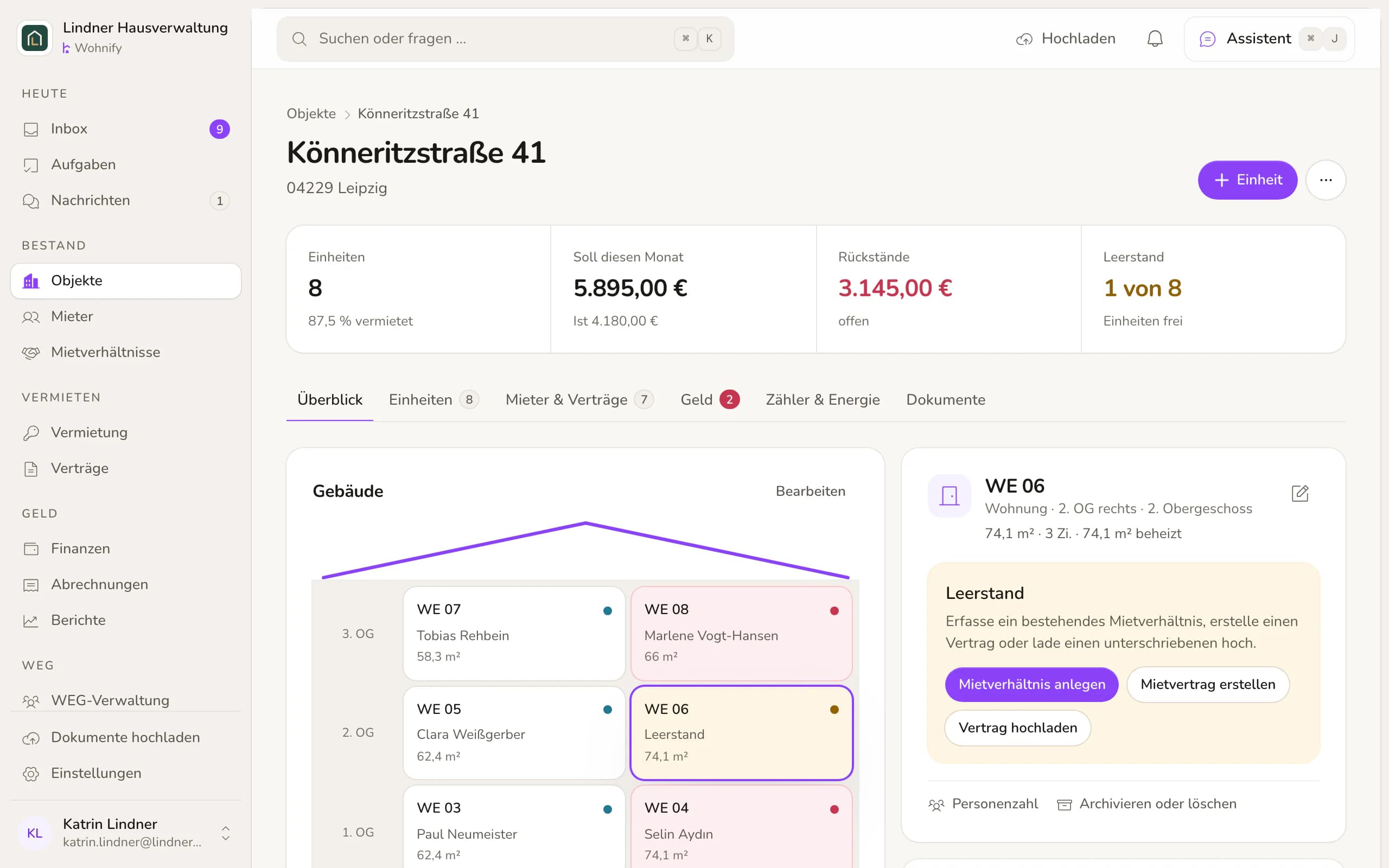The image size is (1389, 868).
Task: Open the notifications bell
Action: pyautogui.click(x=1155, y=39)
